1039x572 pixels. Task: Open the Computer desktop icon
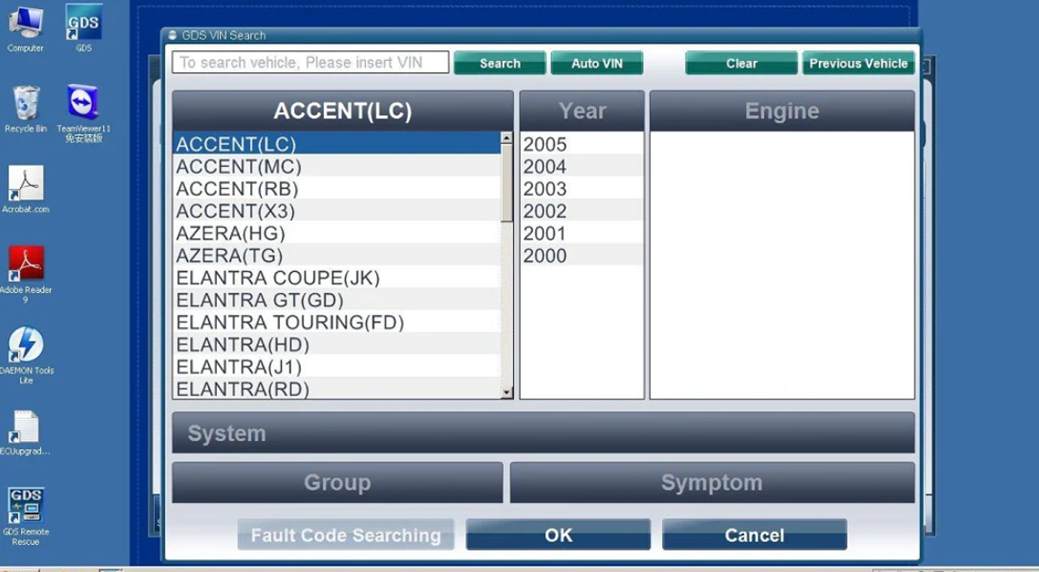25,28
